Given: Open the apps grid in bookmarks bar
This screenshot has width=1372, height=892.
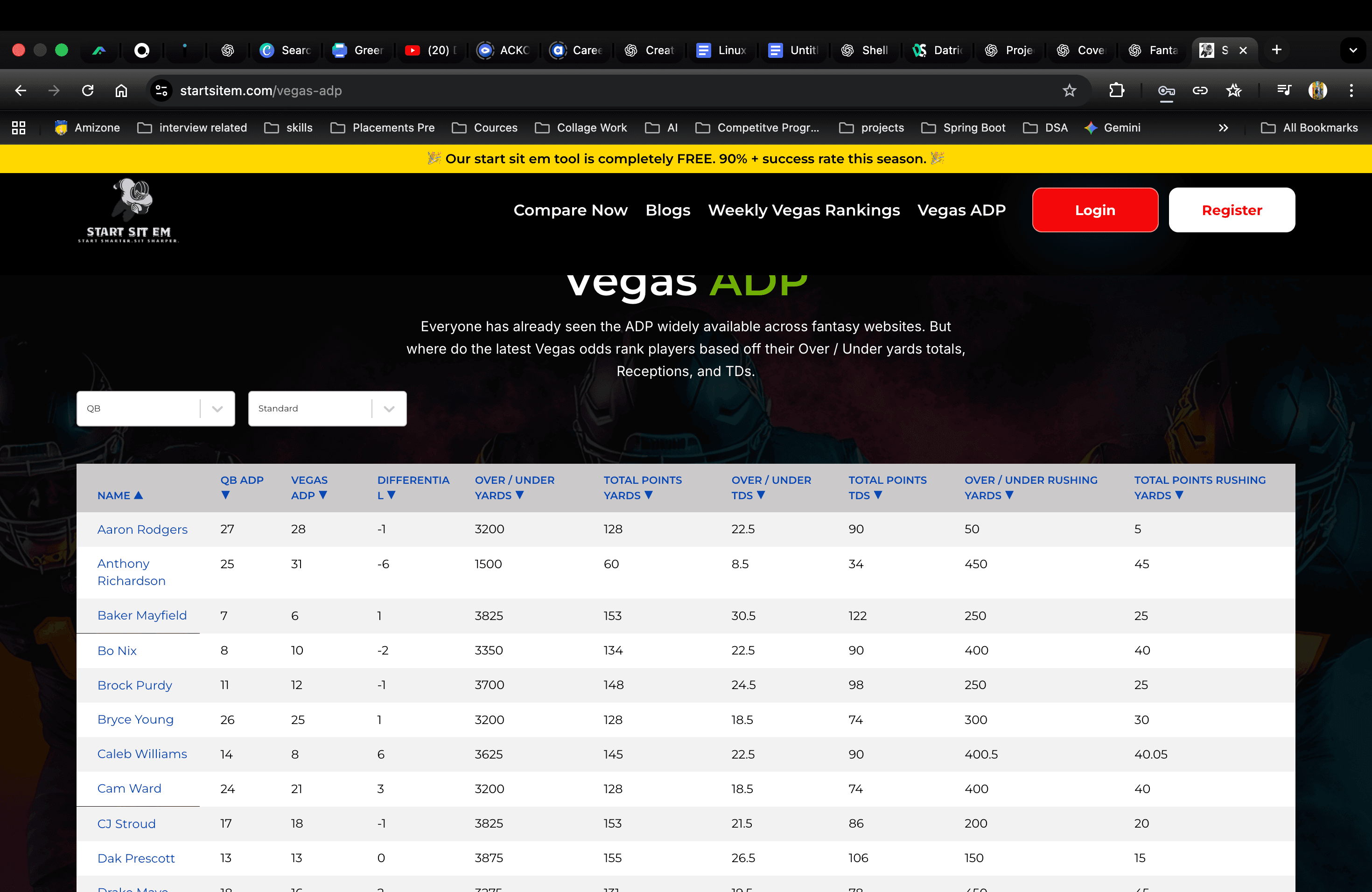Looking at the screenshot, I should (x=19, y=127).
